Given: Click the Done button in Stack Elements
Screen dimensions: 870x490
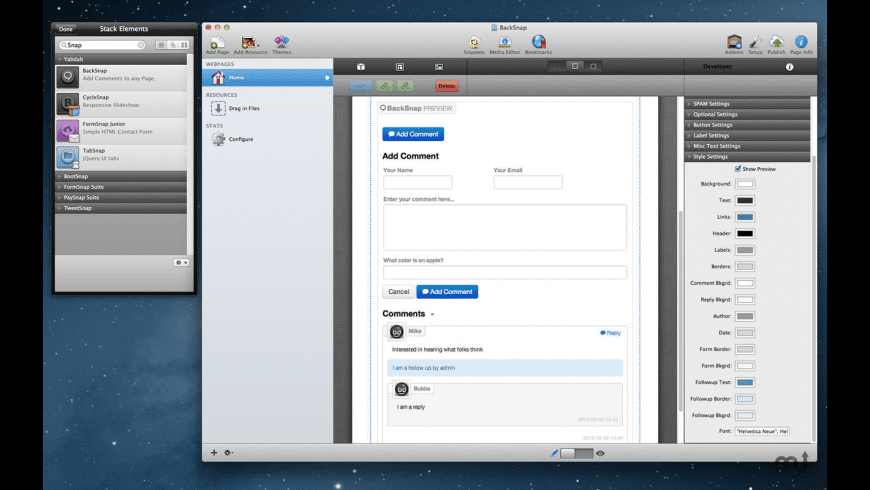Looking at the screenshot, I should [65, 29].
